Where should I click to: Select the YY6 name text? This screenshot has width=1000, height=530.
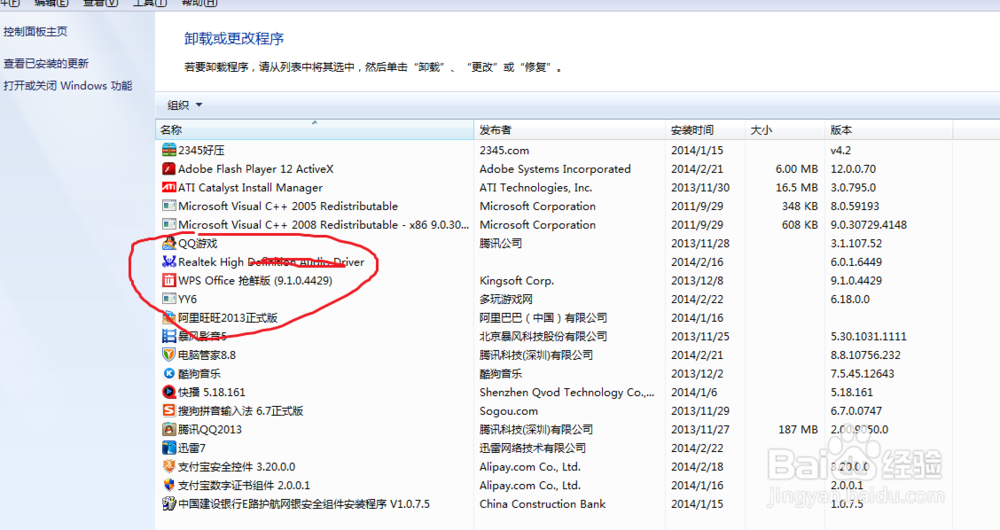click(x=188, y=298)
